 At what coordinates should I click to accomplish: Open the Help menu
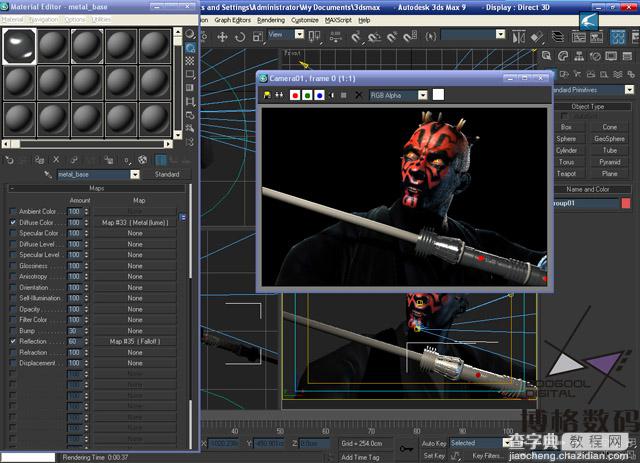click(364, 20)
